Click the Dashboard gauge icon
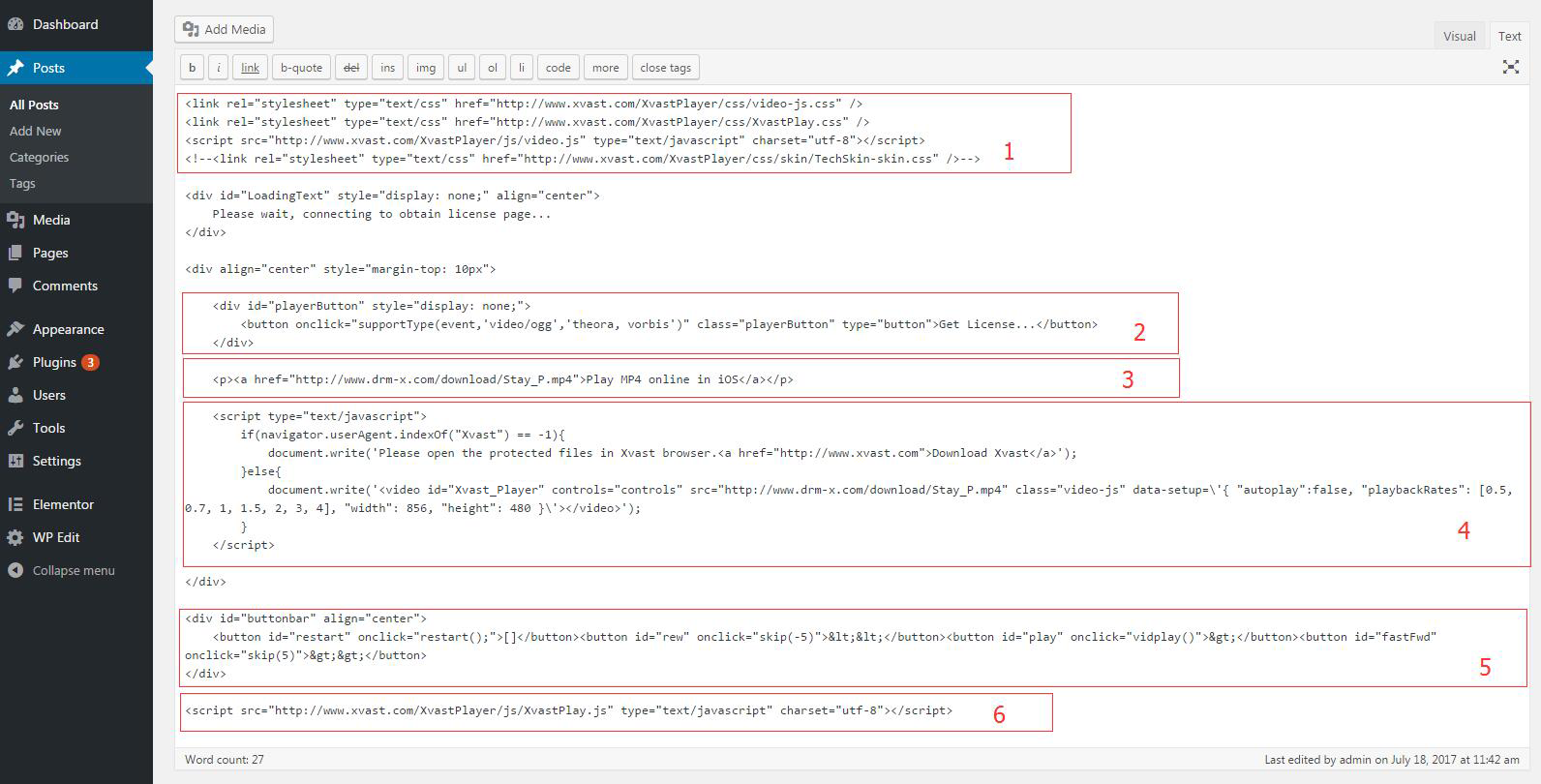Screen dimensions: 1541x784 click(x=15, y=24)
